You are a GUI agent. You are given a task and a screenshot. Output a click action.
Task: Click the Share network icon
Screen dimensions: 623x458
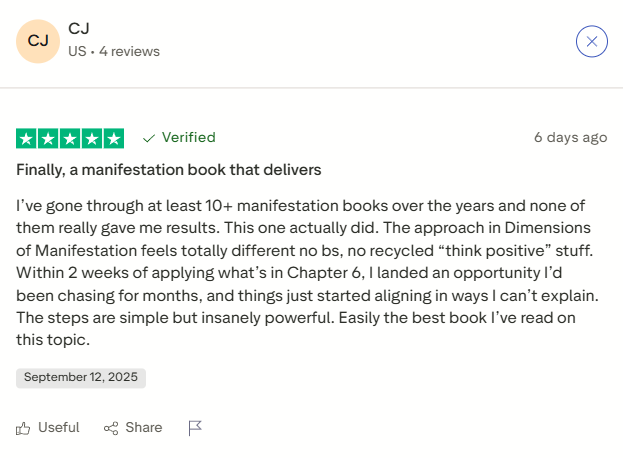pos(111,428)
